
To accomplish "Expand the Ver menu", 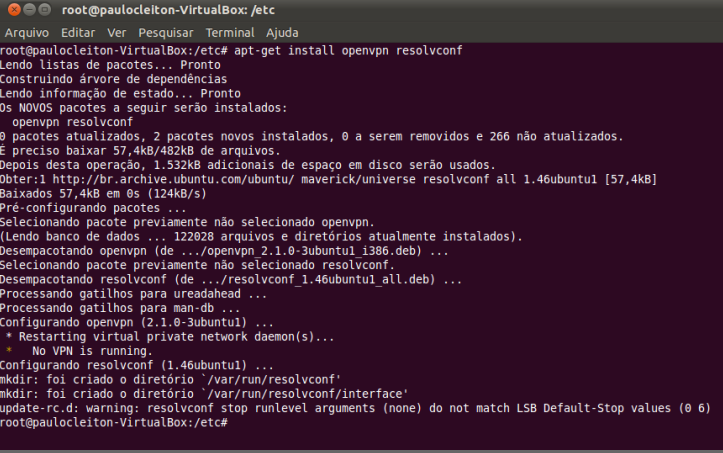I will (117, 32).
